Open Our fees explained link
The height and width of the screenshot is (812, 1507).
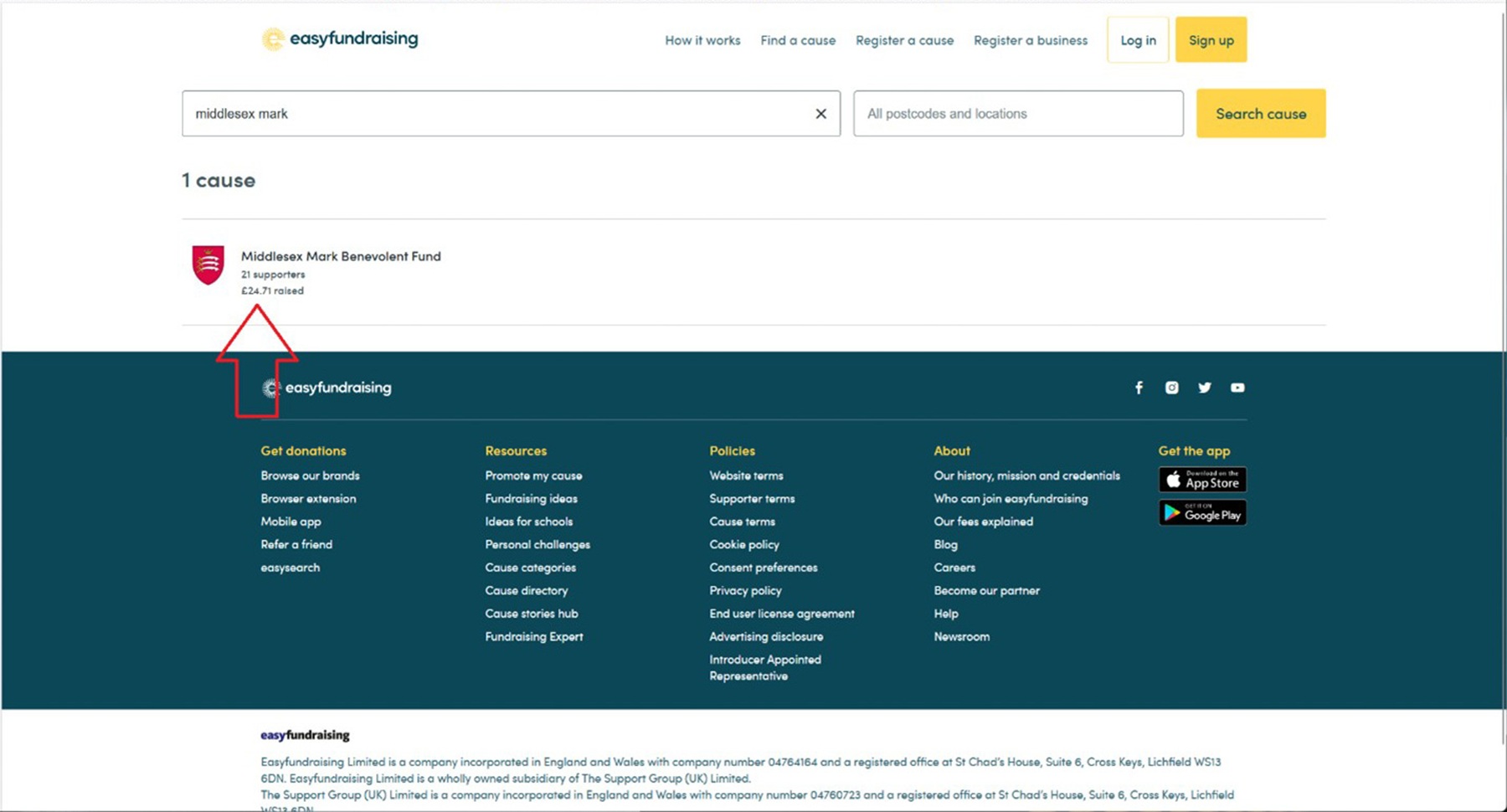(983, 522)
